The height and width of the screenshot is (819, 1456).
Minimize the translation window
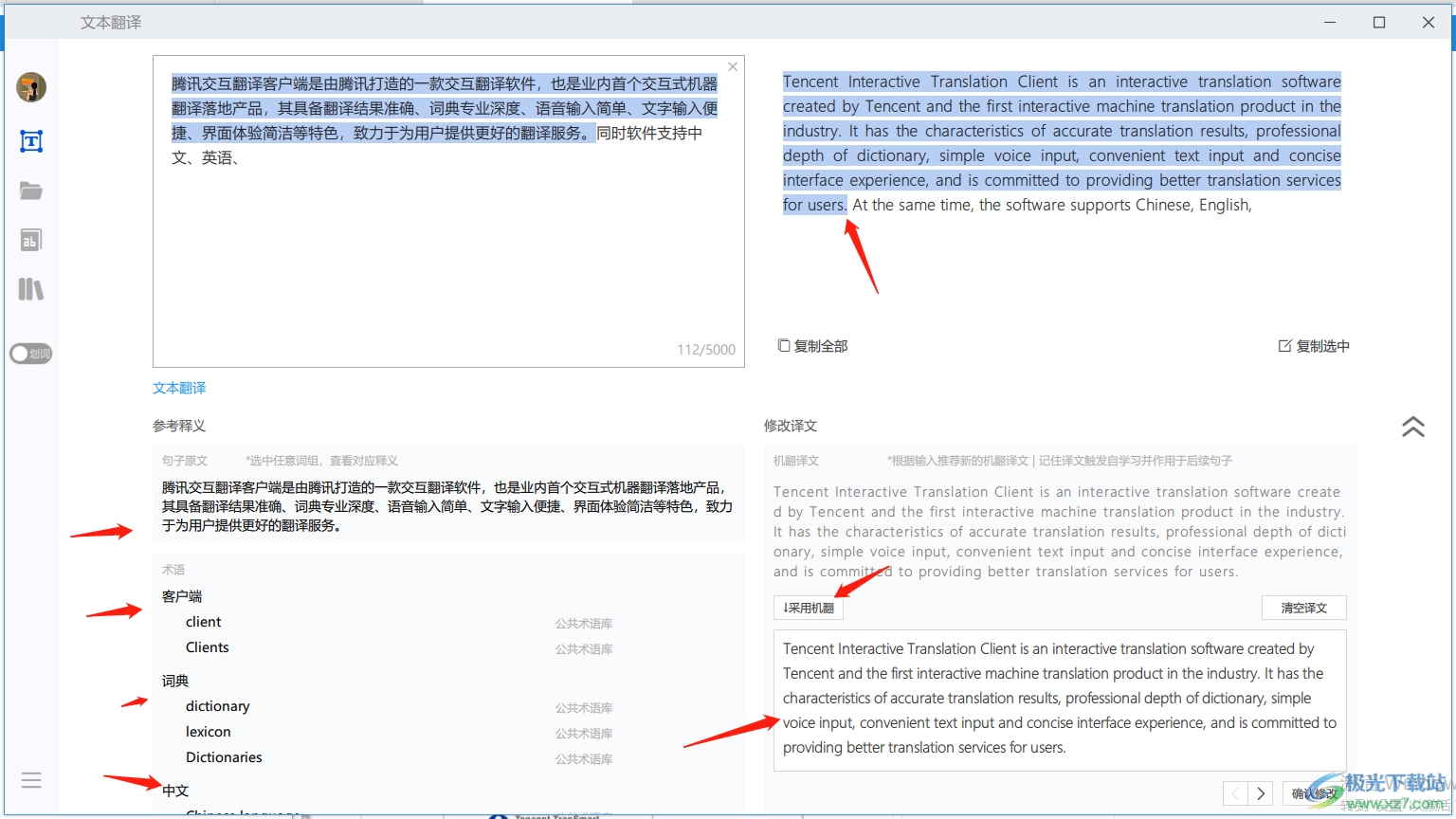click(x=1330, y=22)
